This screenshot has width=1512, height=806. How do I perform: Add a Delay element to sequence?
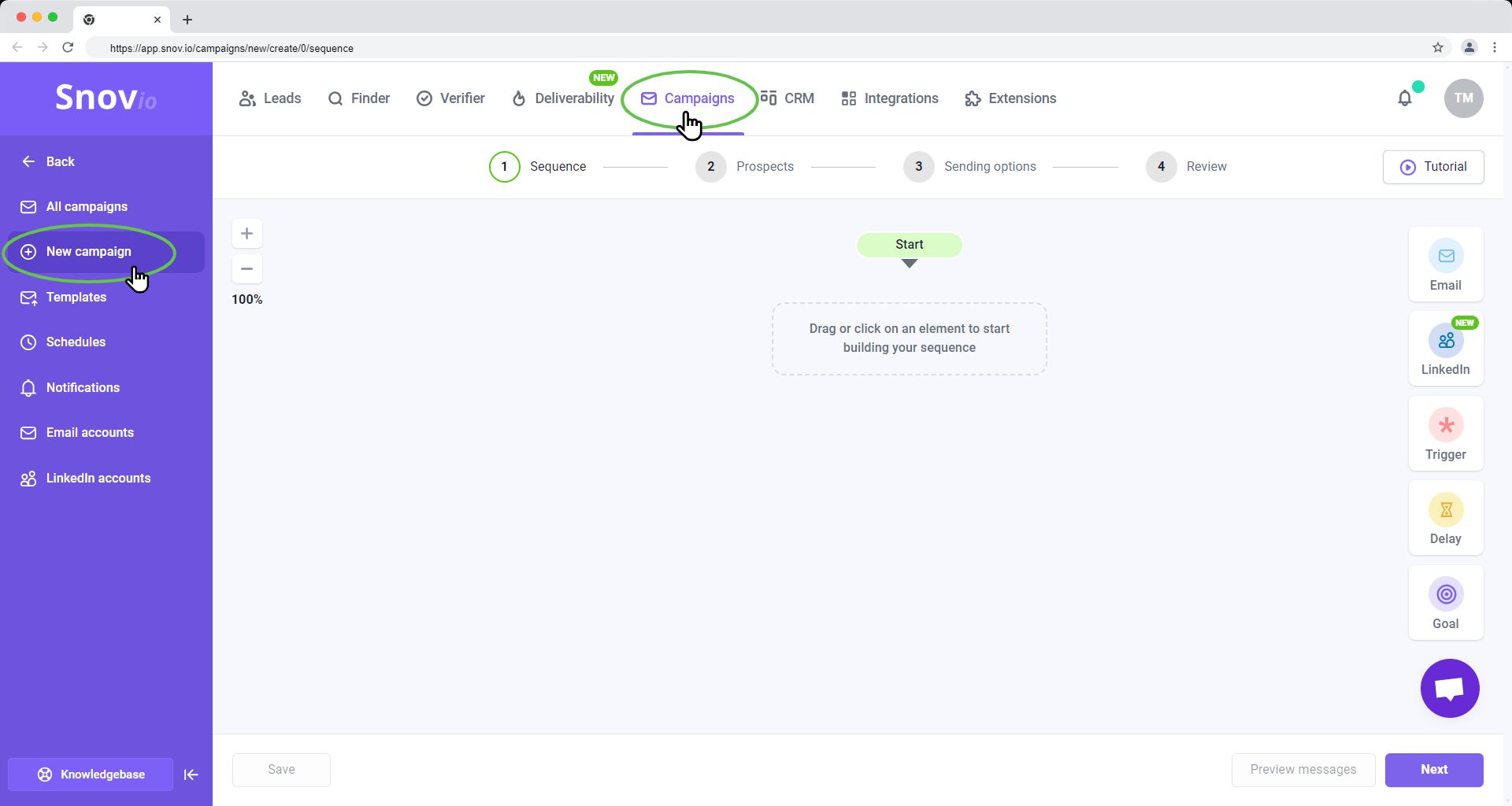coord(1445,518)
